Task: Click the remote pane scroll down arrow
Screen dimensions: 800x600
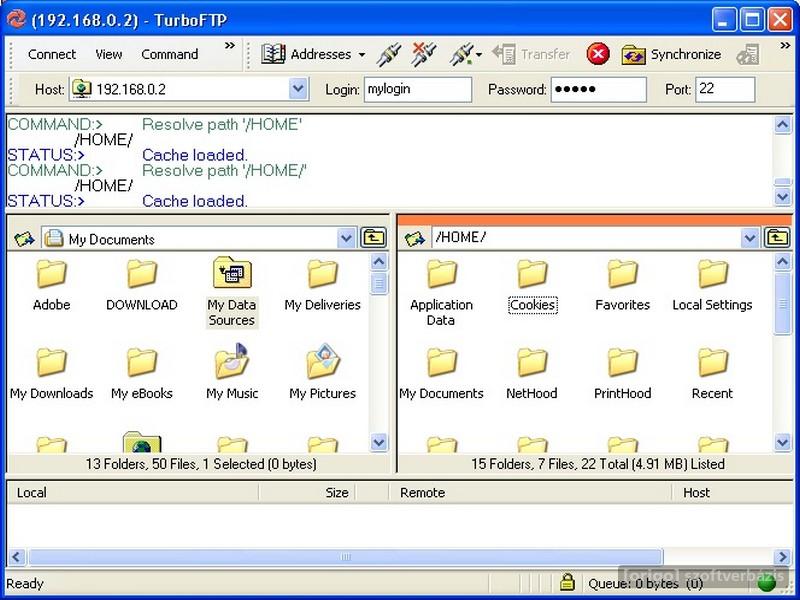Action: (783, 442)
